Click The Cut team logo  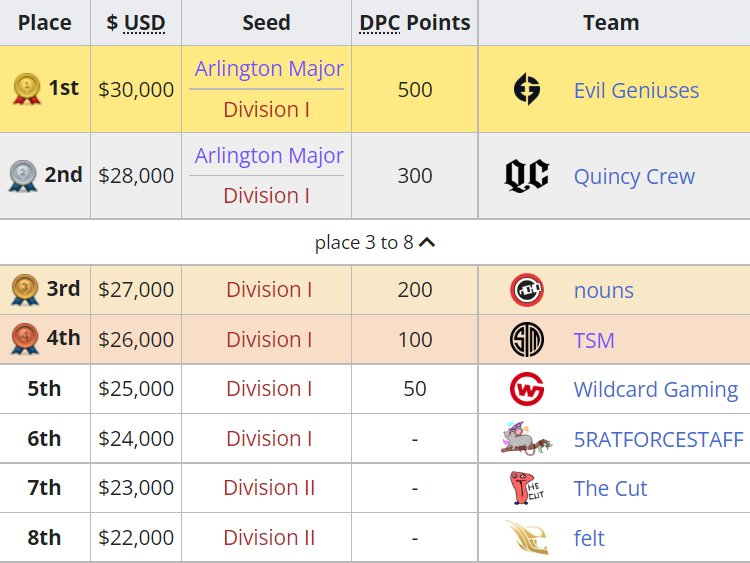pos(526,488)
